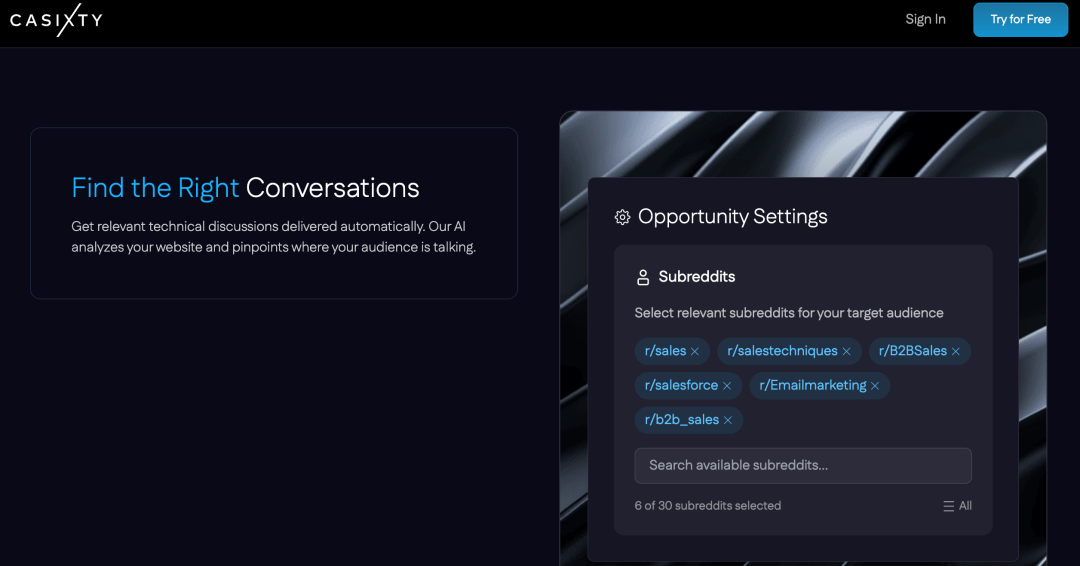Click the 6 of 30 subreddits selected text
Image resolution: width=1080 pixels, height=566 pixels.
click(x=707, y=506)
